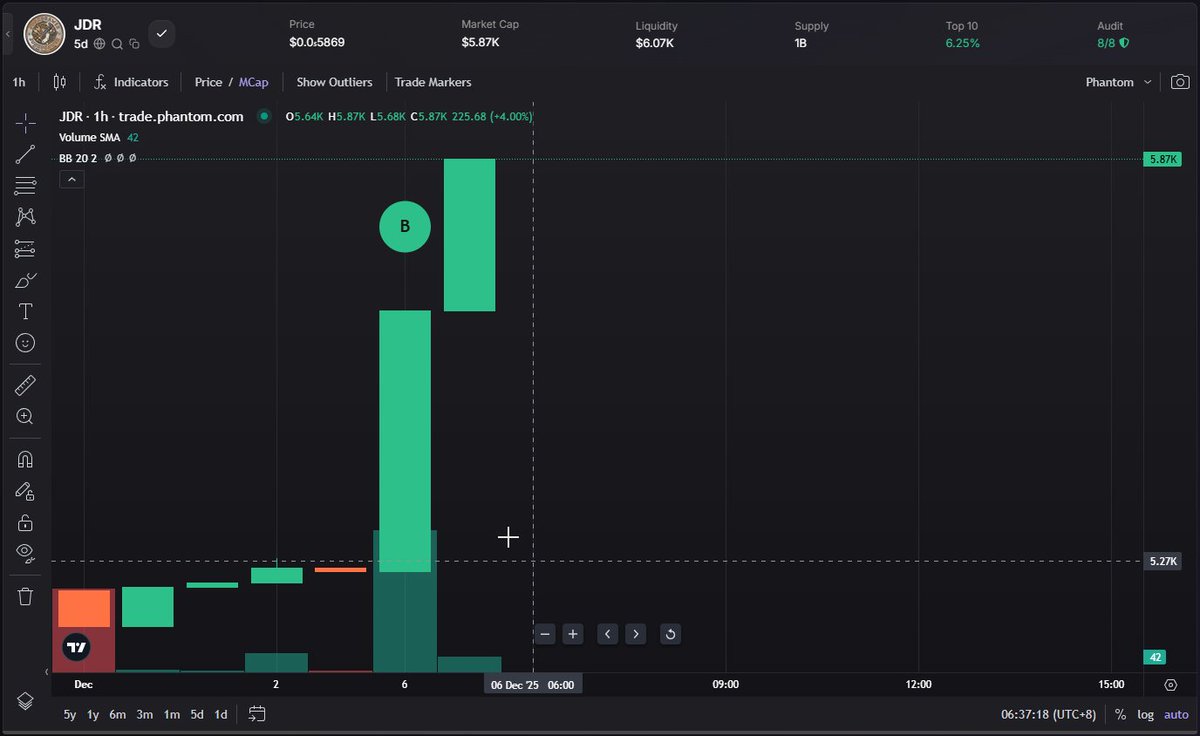The width and height of the screenshot is (1200, 736).
Task: Open the long position forecasting tool
Action: (x=25, y=249)
